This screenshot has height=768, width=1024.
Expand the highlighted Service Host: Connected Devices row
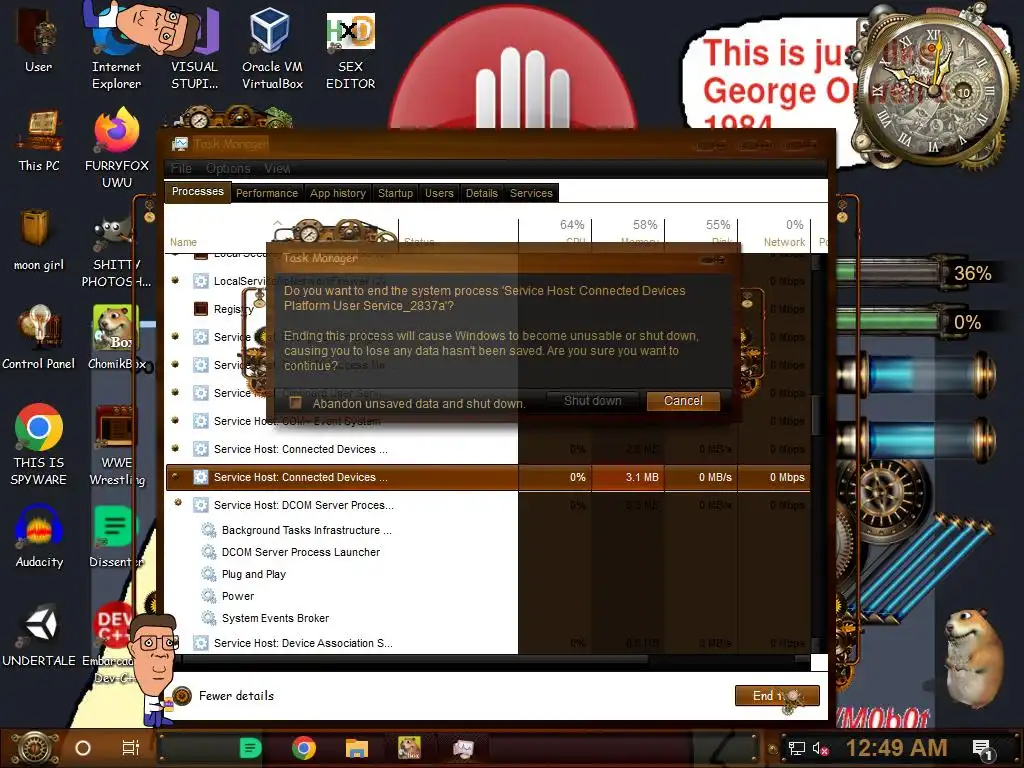point(175,477)
